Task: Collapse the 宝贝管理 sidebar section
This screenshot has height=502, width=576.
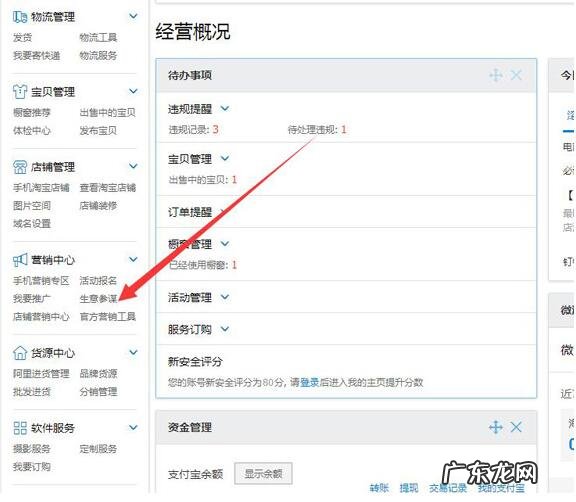Action: coord(133,91)
